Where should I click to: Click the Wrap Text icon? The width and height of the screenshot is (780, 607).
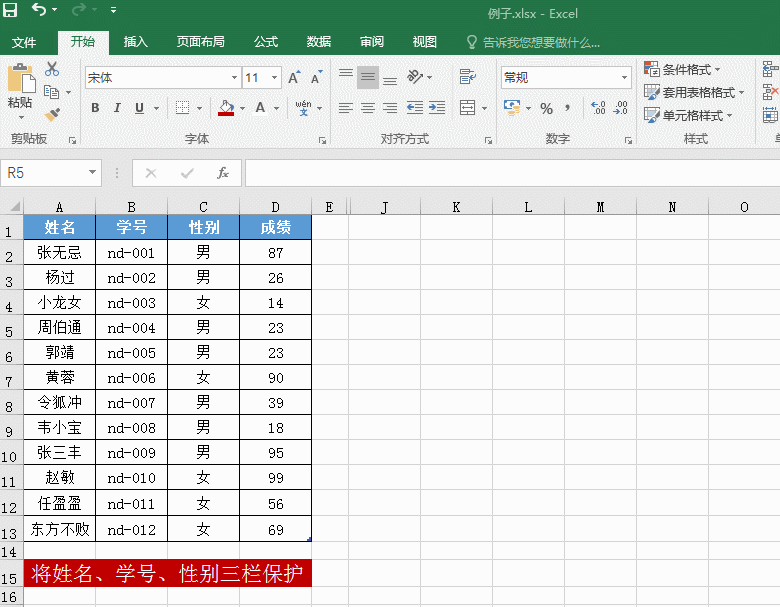(467, 77)
